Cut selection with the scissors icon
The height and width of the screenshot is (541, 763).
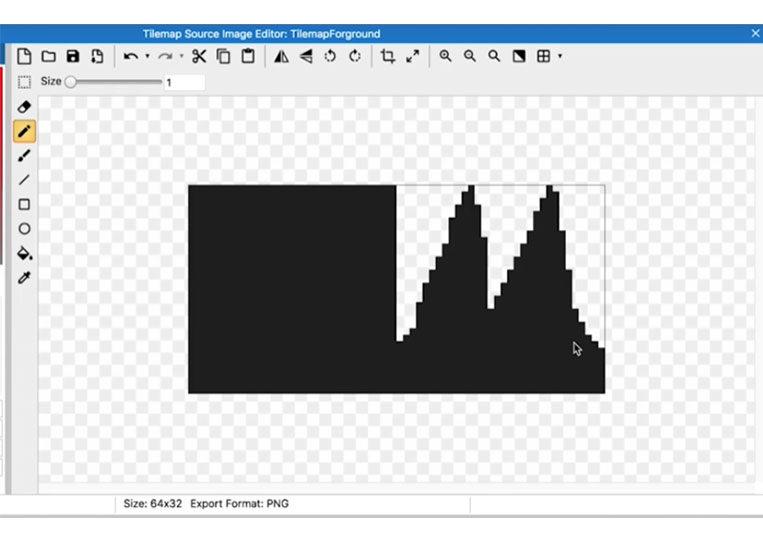(199, 56)
